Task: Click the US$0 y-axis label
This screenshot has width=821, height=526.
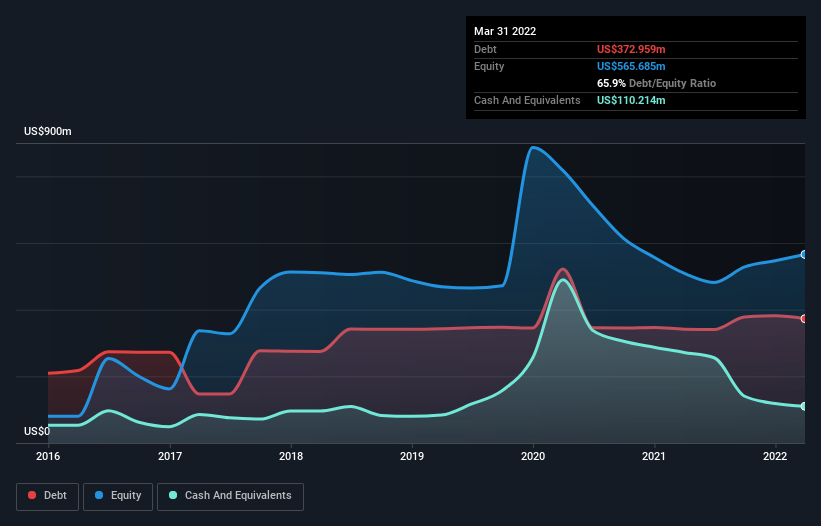Action: pos(37,431)
